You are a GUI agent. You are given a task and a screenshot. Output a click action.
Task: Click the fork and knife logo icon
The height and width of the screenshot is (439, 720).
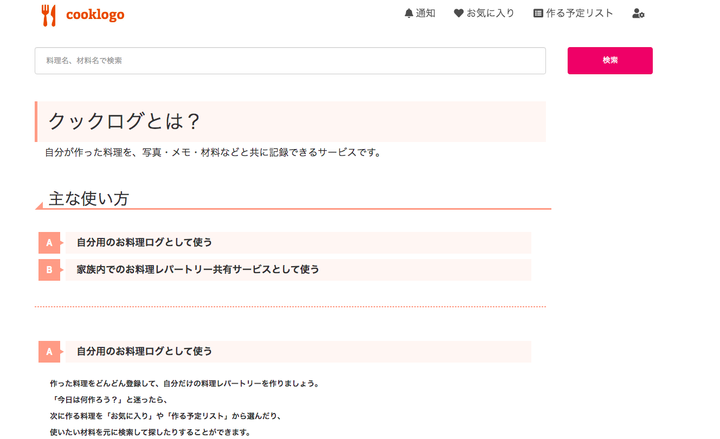49,15
